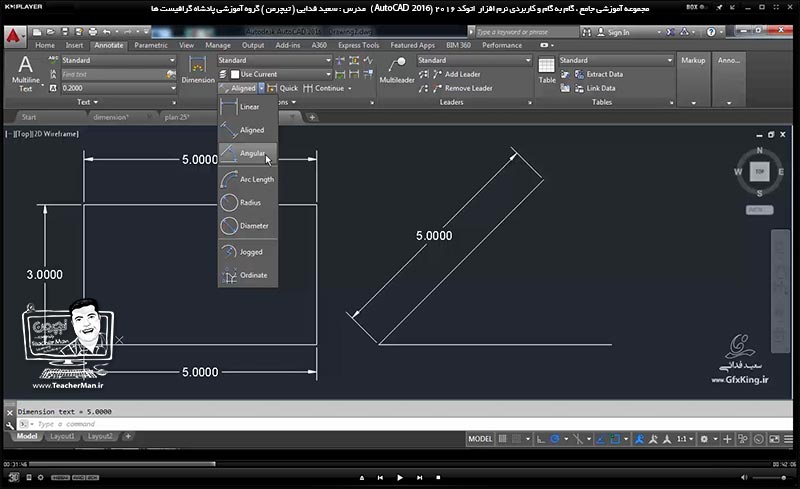Click the Undo arrow in Quick Access toolbar
The width and height of the screenshot is (800, 489).
click(x=107, y=32)
